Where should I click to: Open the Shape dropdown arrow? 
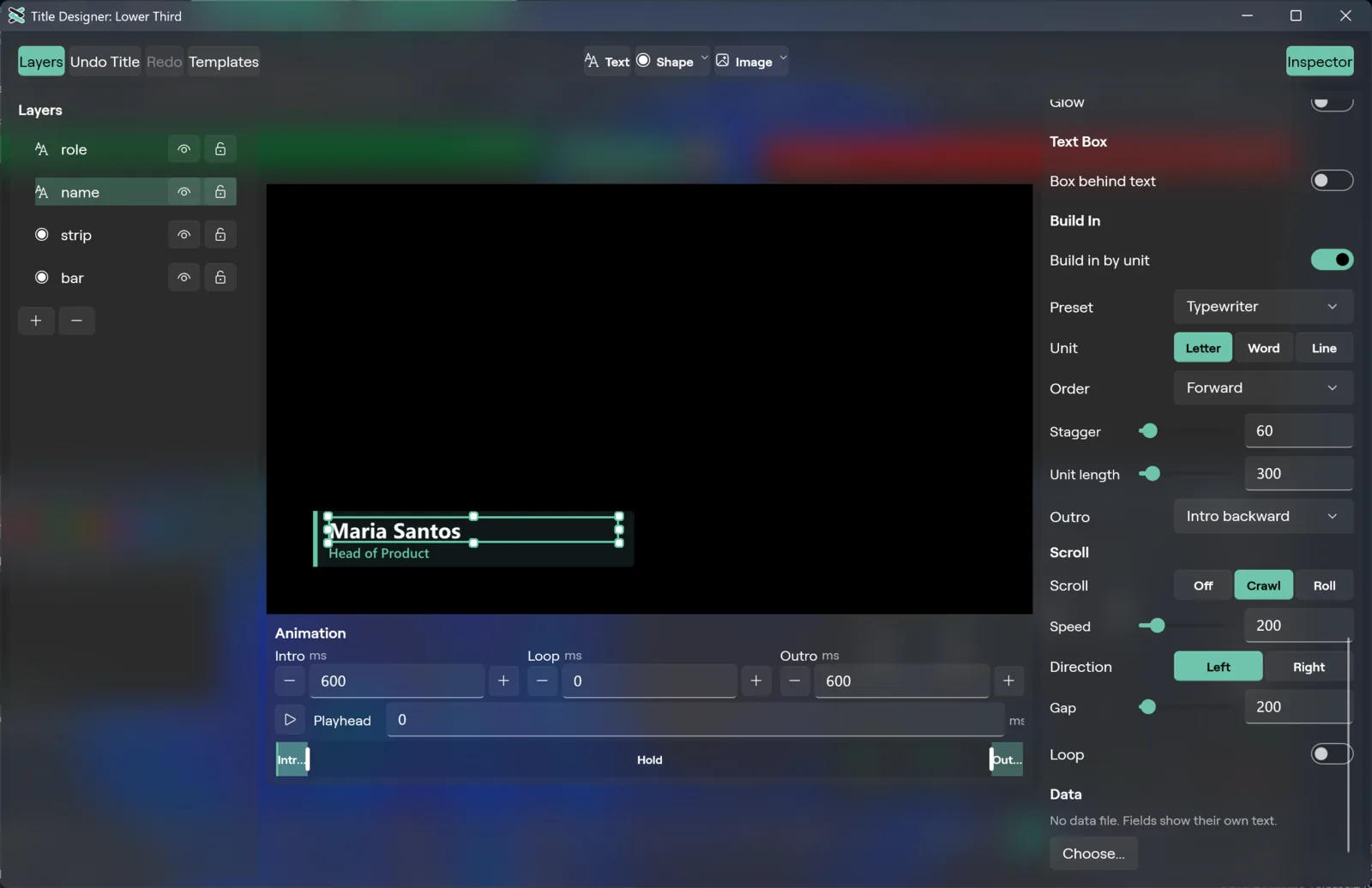pyautogui.click(x=704, y=58)
